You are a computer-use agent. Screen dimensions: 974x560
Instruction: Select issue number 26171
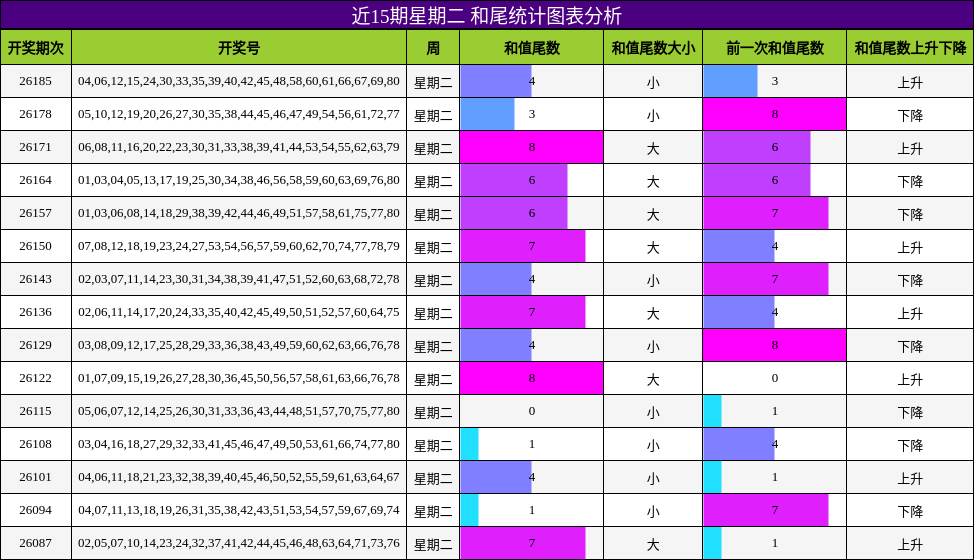35,147
